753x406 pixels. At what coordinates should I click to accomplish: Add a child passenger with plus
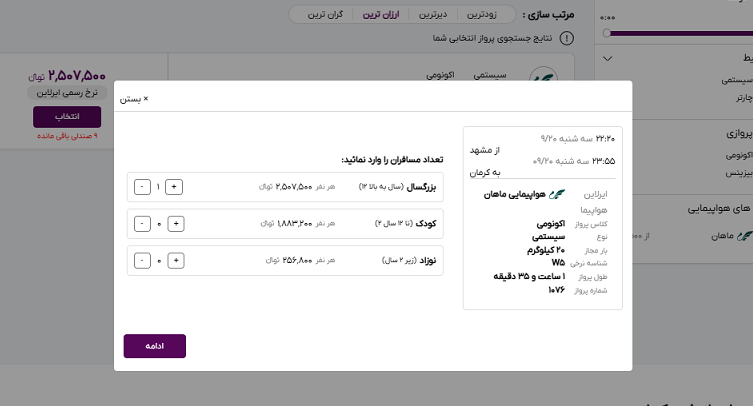tap(176, 223)
